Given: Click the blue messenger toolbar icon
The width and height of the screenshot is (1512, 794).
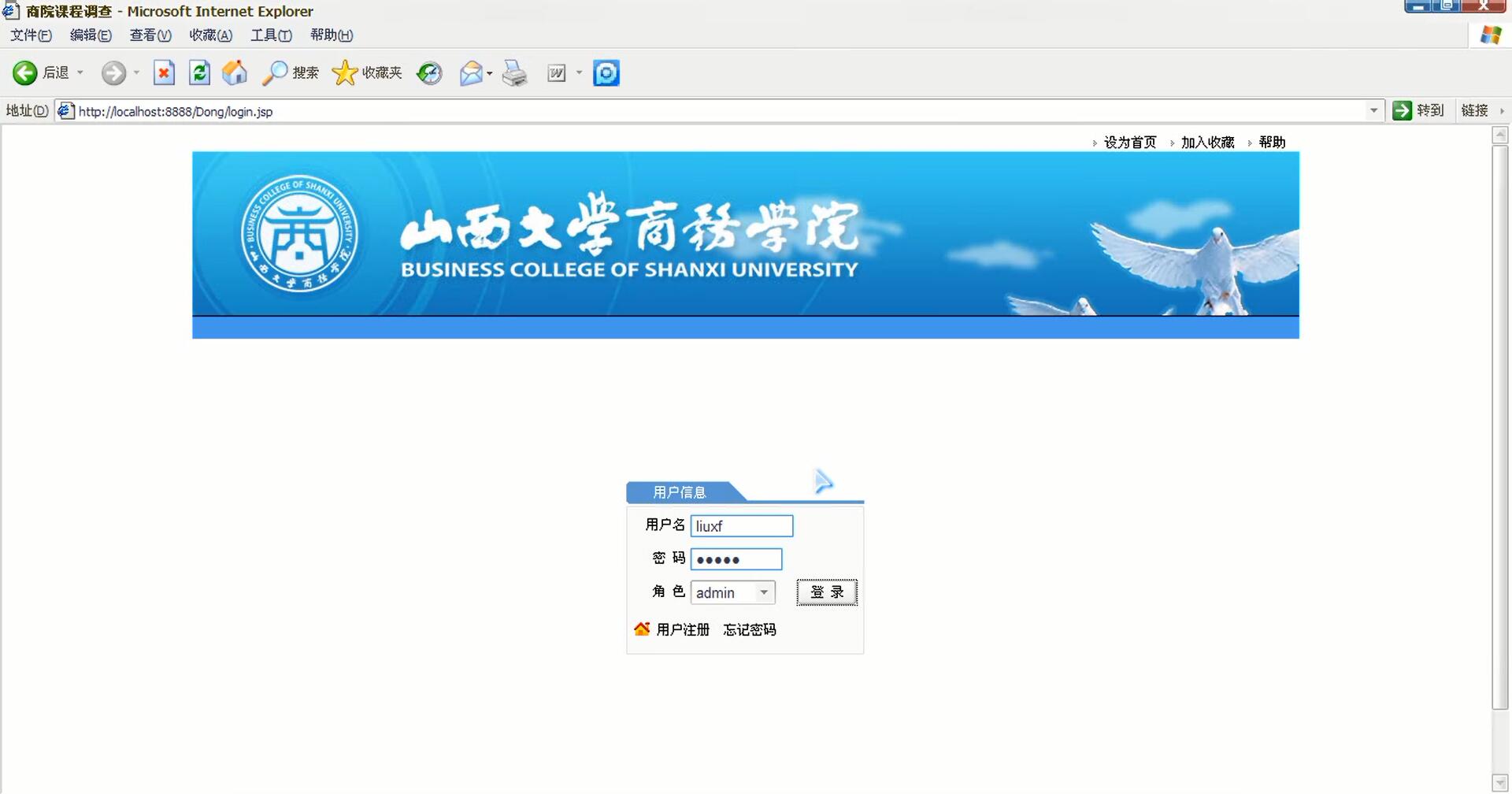Looking at the screenshot, I should click(606, 73).
